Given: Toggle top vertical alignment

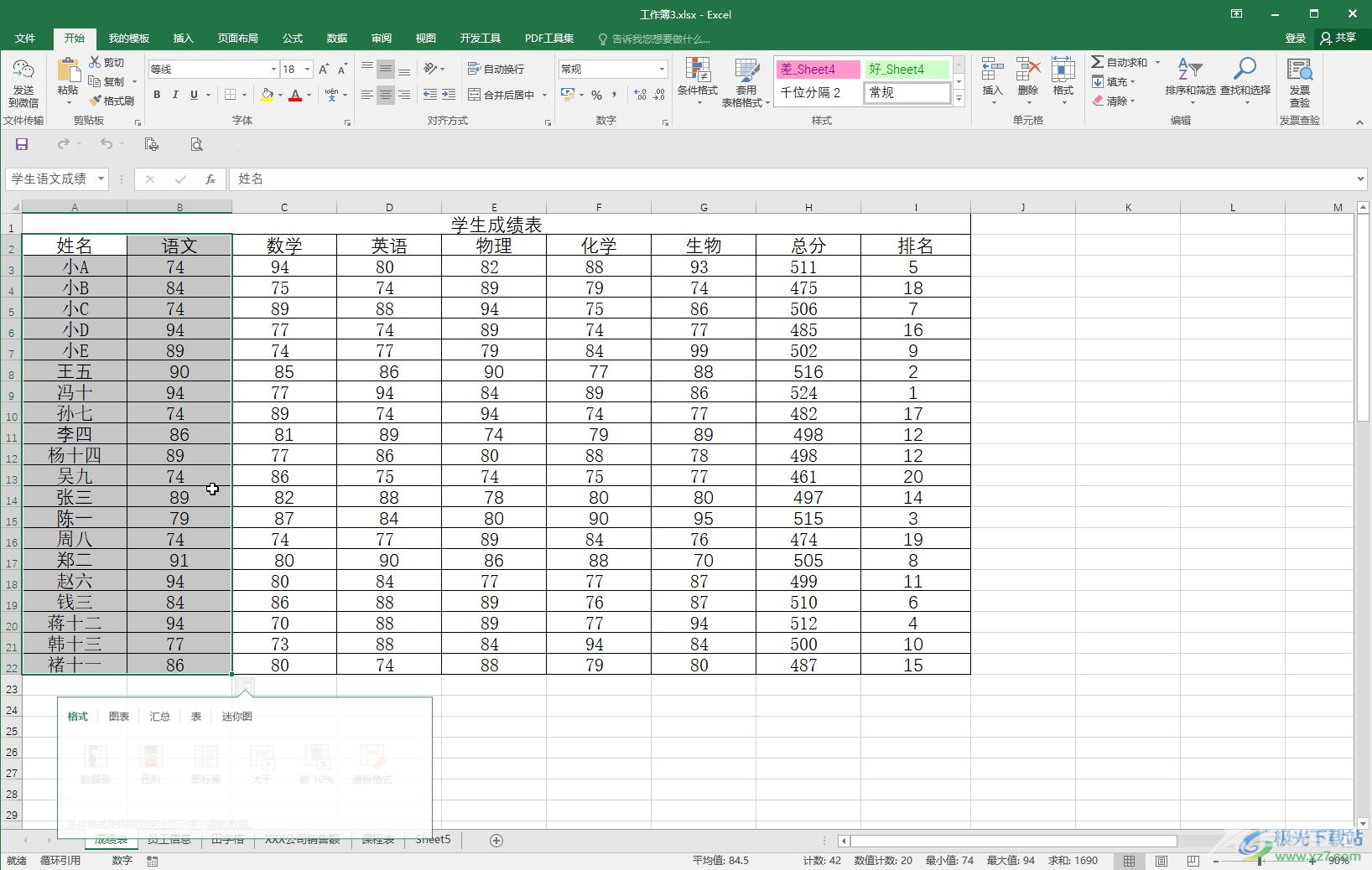Looking at the screenshot, I should point(367,69).
